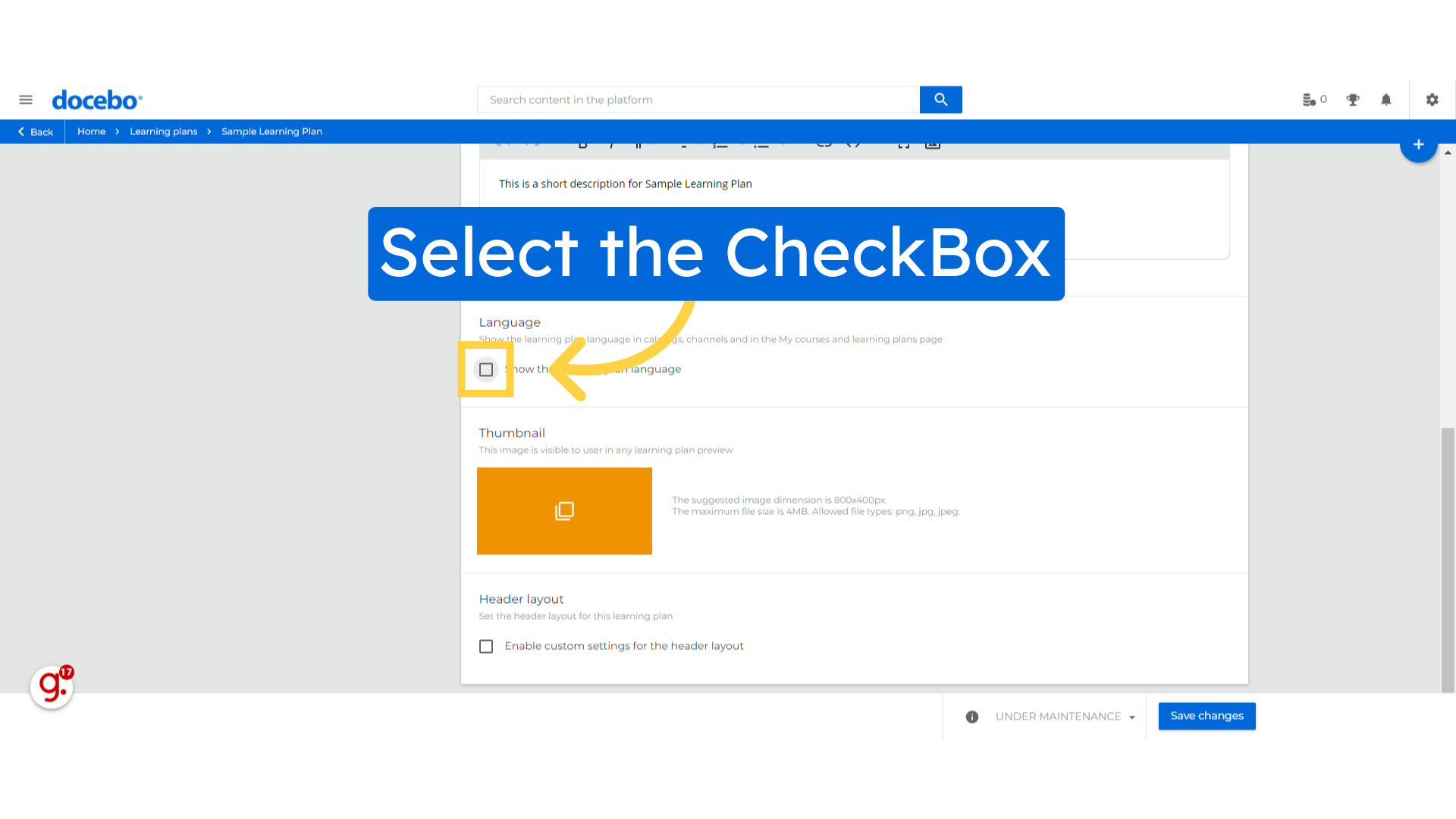Click the hamburger menu icon

[25, 99]
